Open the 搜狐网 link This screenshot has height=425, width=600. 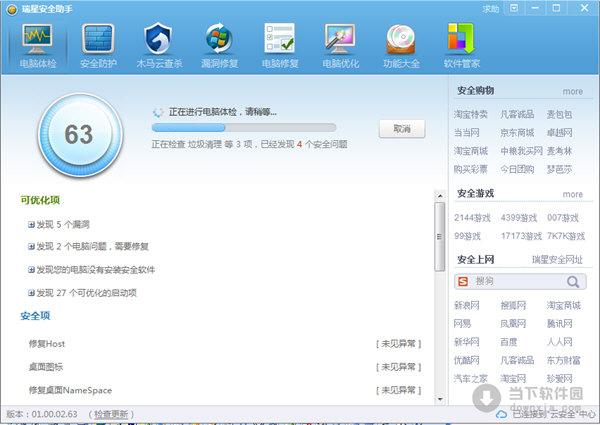tap(513, 305)
